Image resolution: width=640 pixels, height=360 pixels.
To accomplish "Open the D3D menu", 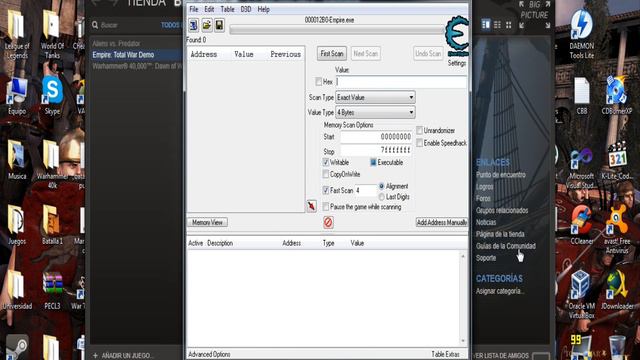I will click(x=246, y=9).
